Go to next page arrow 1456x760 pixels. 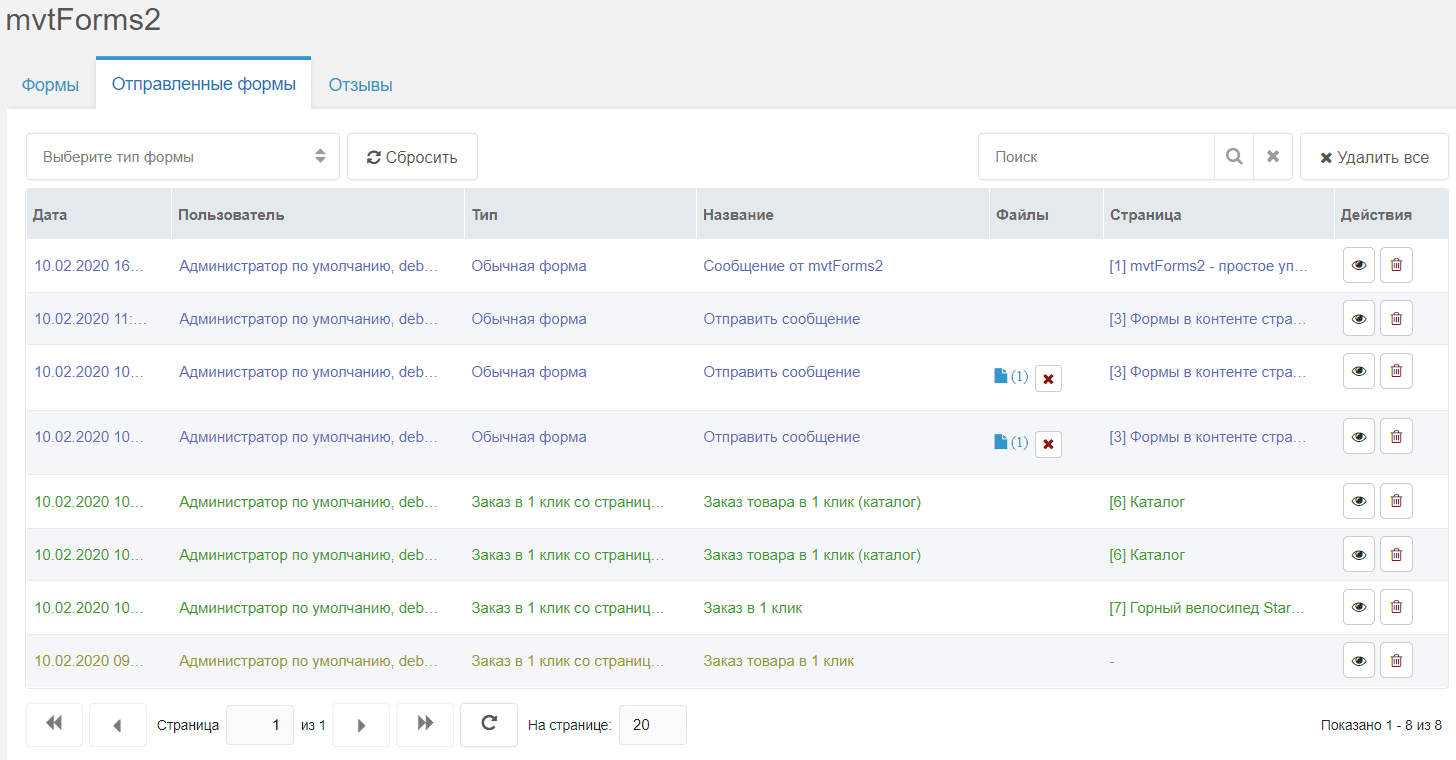(x=361, y=725)
